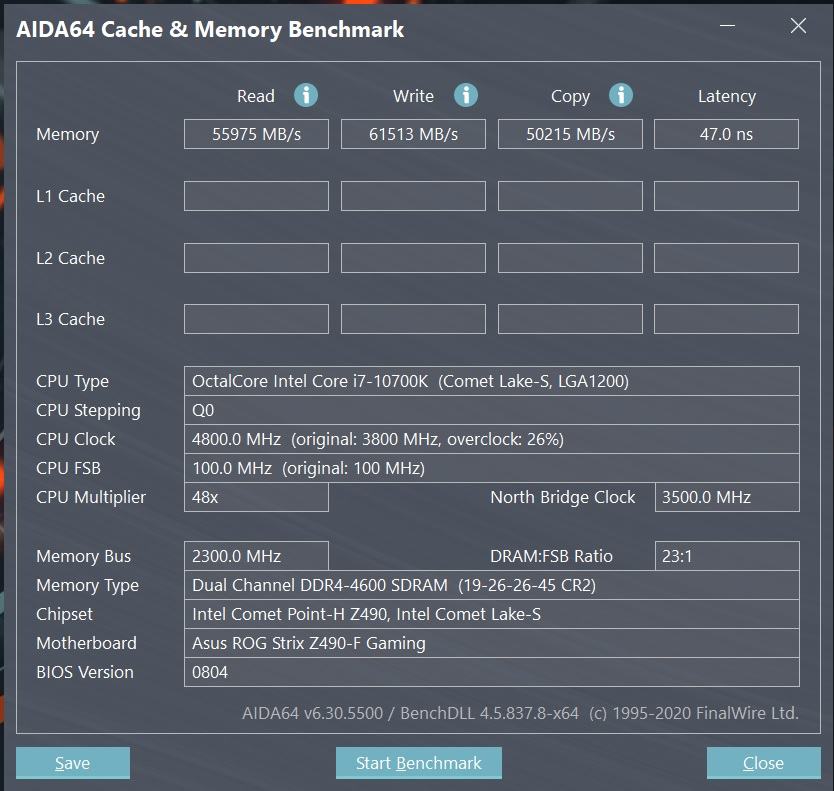Viewport: 834px width, 791px height.
Task: Click the Motherboard label
Action: point(86,643)
